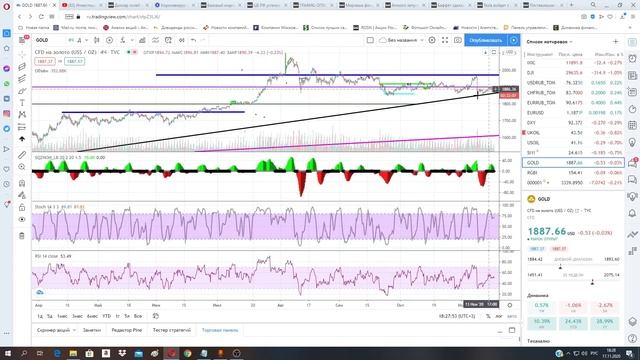This screenshot has width=640, height=360.
Task: Activate the zoom-in tool in left toolbar
Action: point(22,167)
